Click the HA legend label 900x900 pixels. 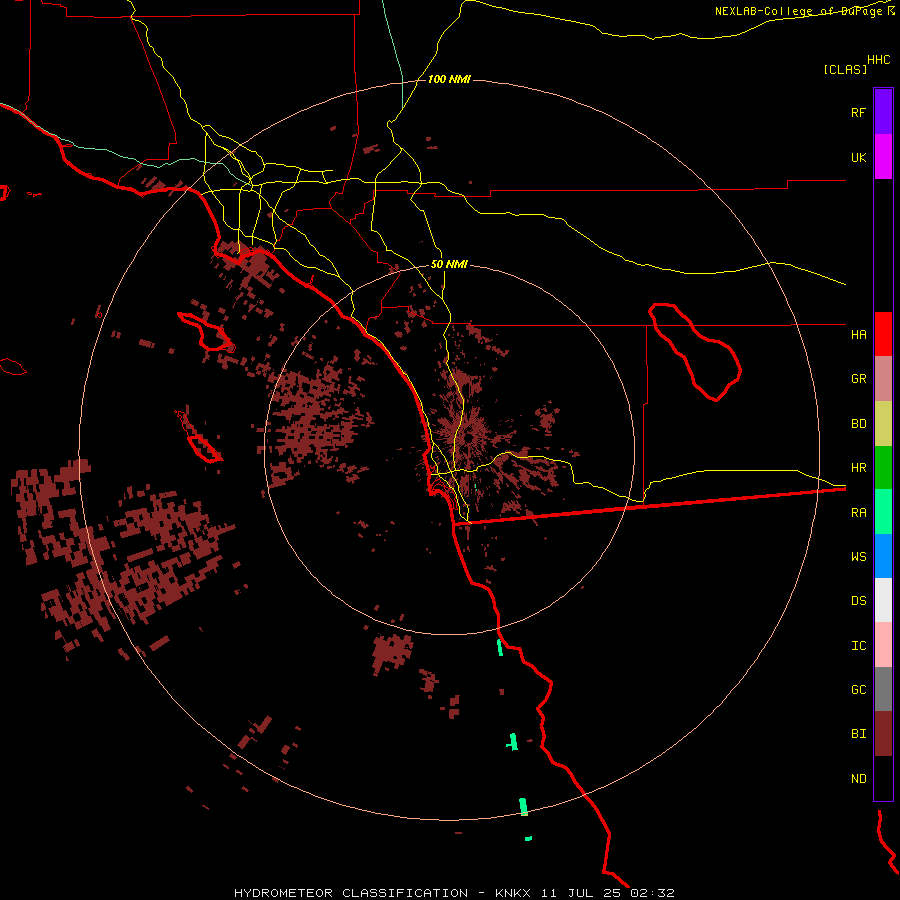858,334
